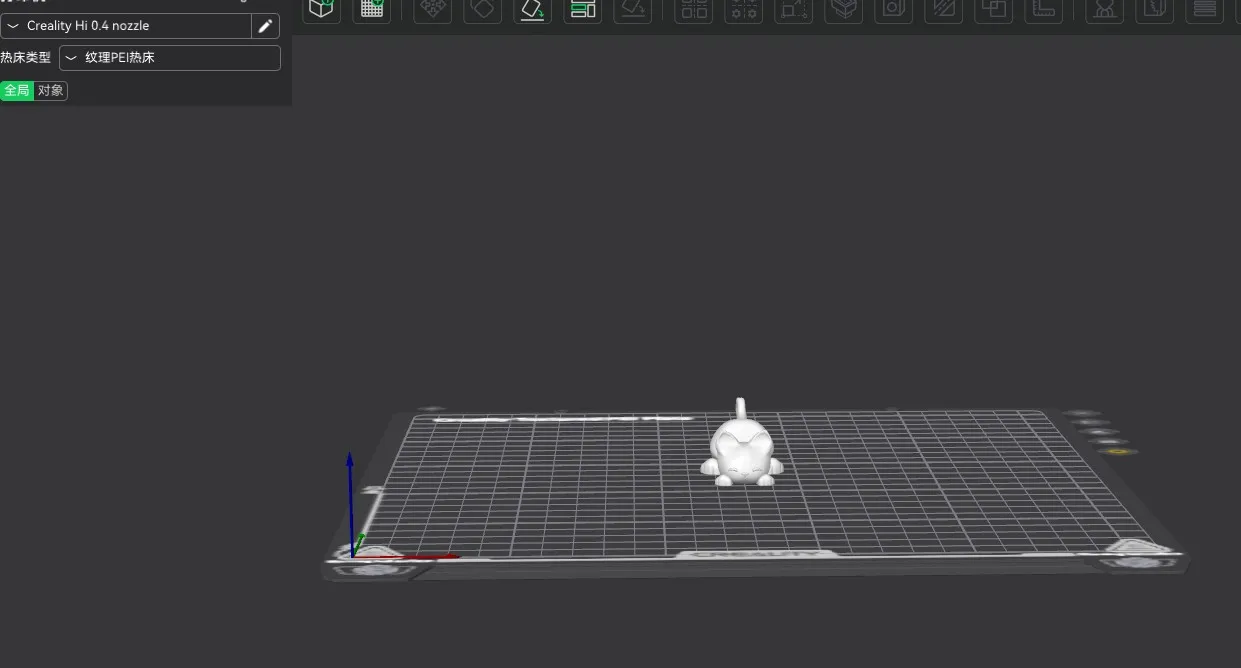
Task: Select the rotate diamond icon
Action: (x=483, y=9)
